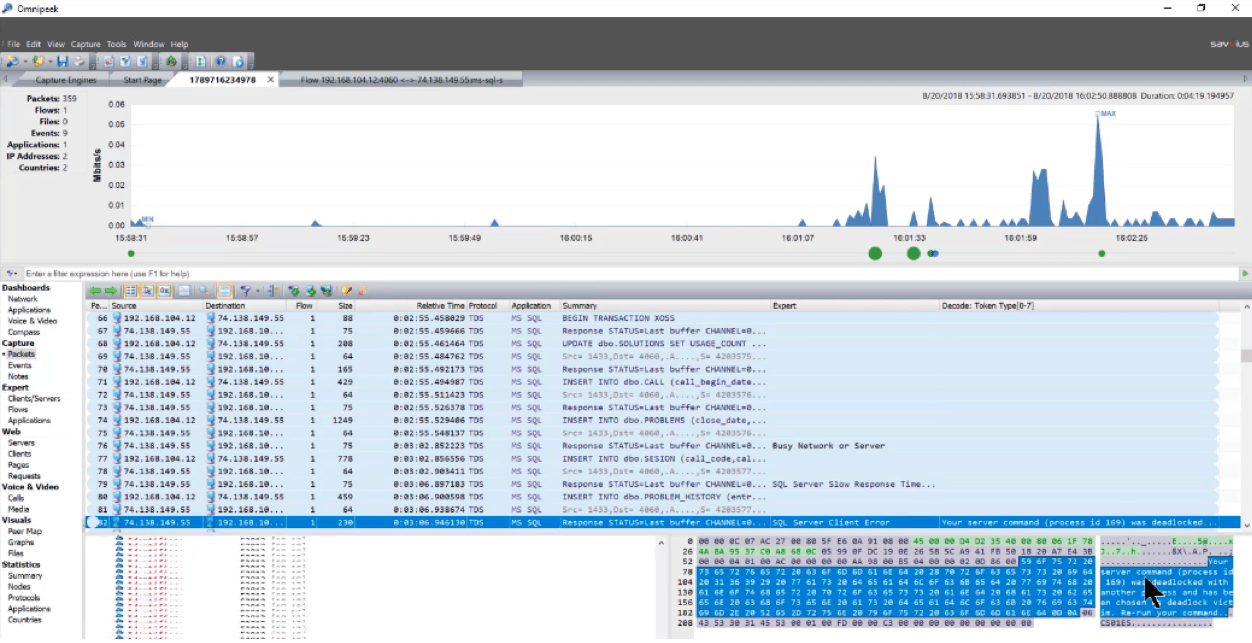The height and width of the screenshot is (643, 1252).
Task: Toggle the decode view button
Action: pos(146,291)
